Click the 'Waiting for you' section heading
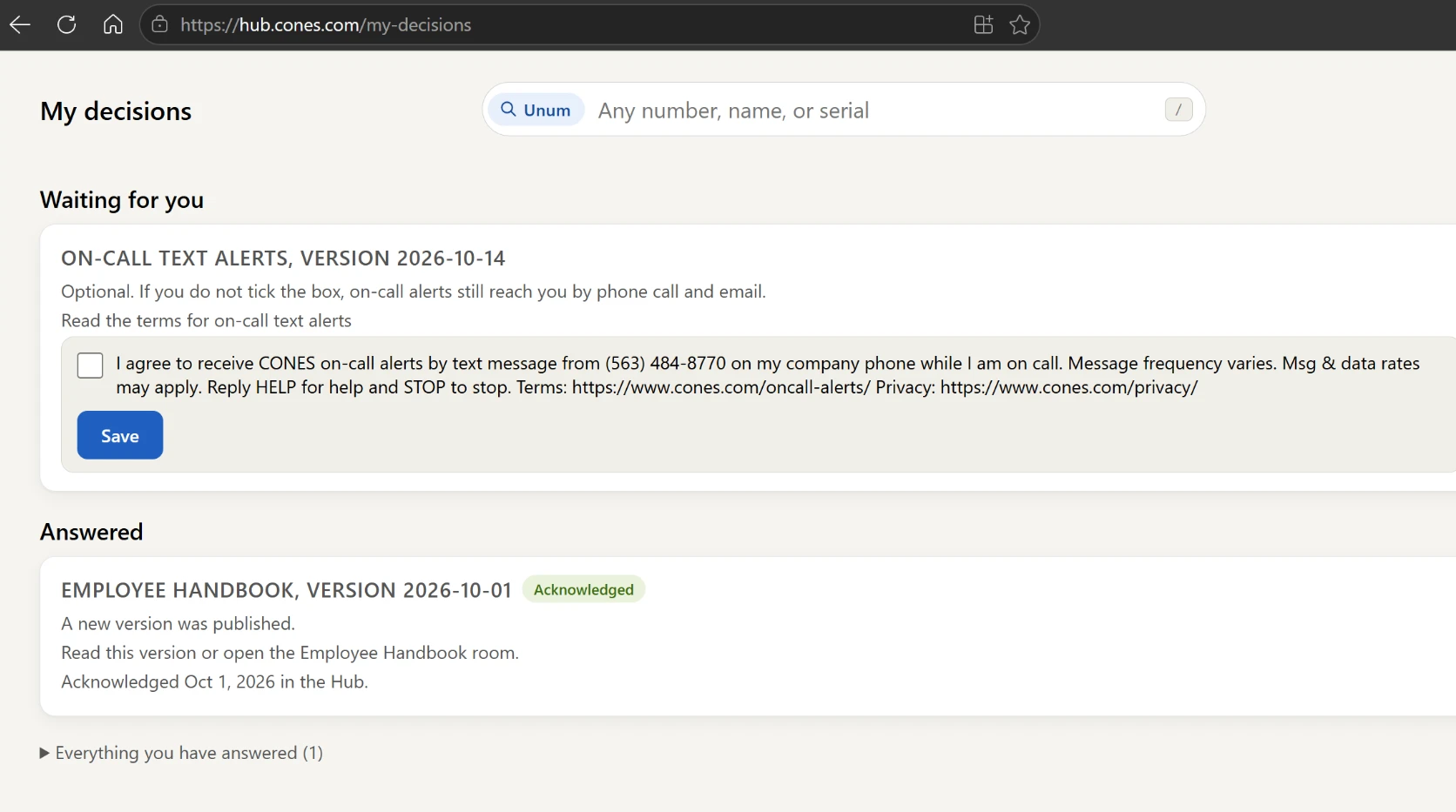Screen dimensions: 1456x812 [x=122, y=200]
